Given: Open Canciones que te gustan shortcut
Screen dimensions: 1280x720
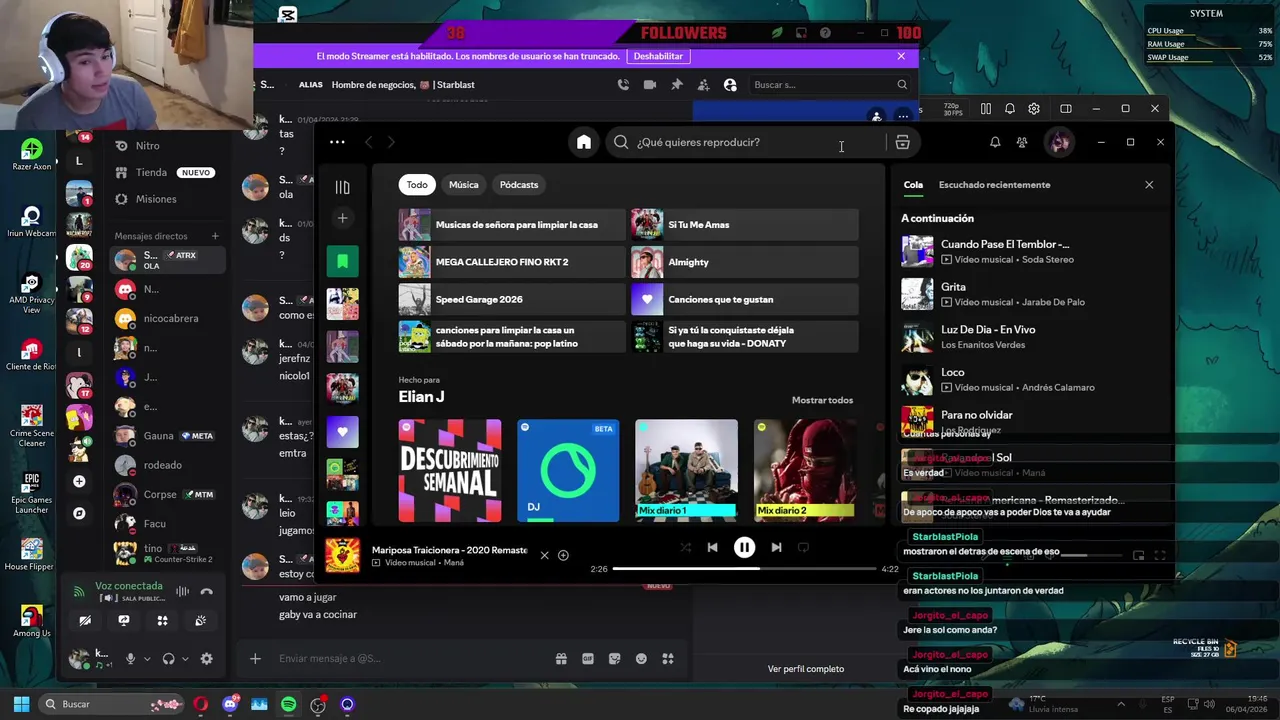Looking at the screenshot, I should coord(745,299).
